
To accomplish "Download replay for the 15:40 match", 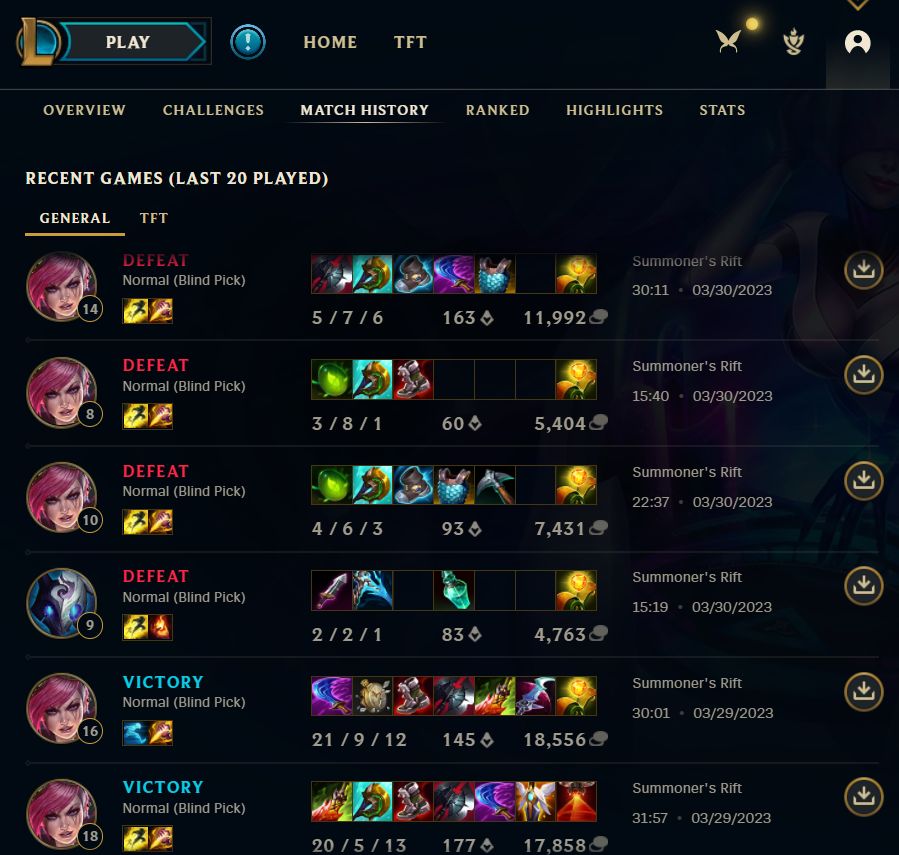I will (x=863, y=374).
